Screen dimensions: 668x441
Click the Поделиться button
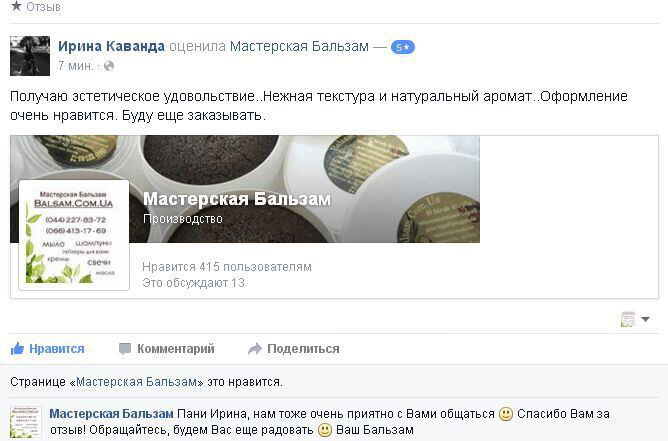pos(303,349)
